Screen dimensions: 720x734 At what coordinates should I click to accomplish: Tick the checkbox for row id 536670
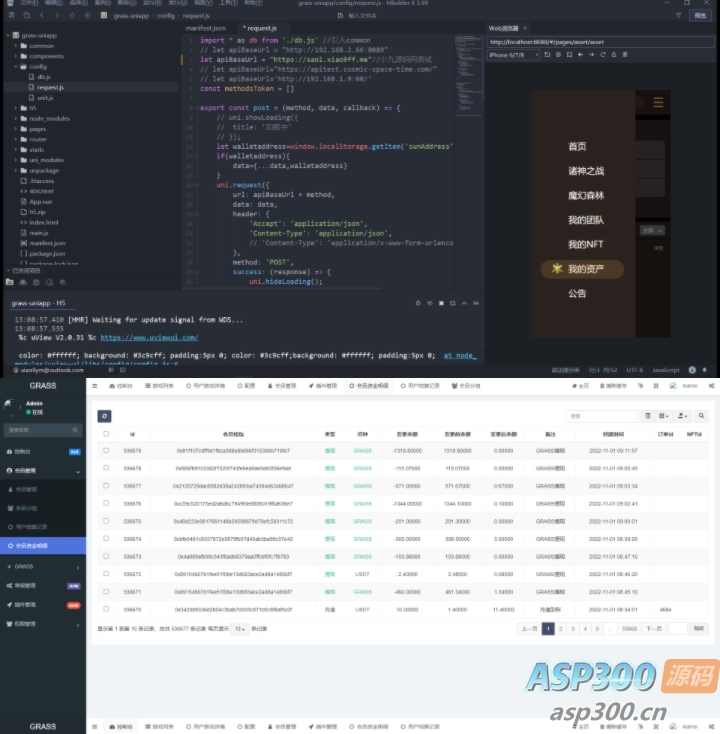pyautogui.click(x=106, y=609)
